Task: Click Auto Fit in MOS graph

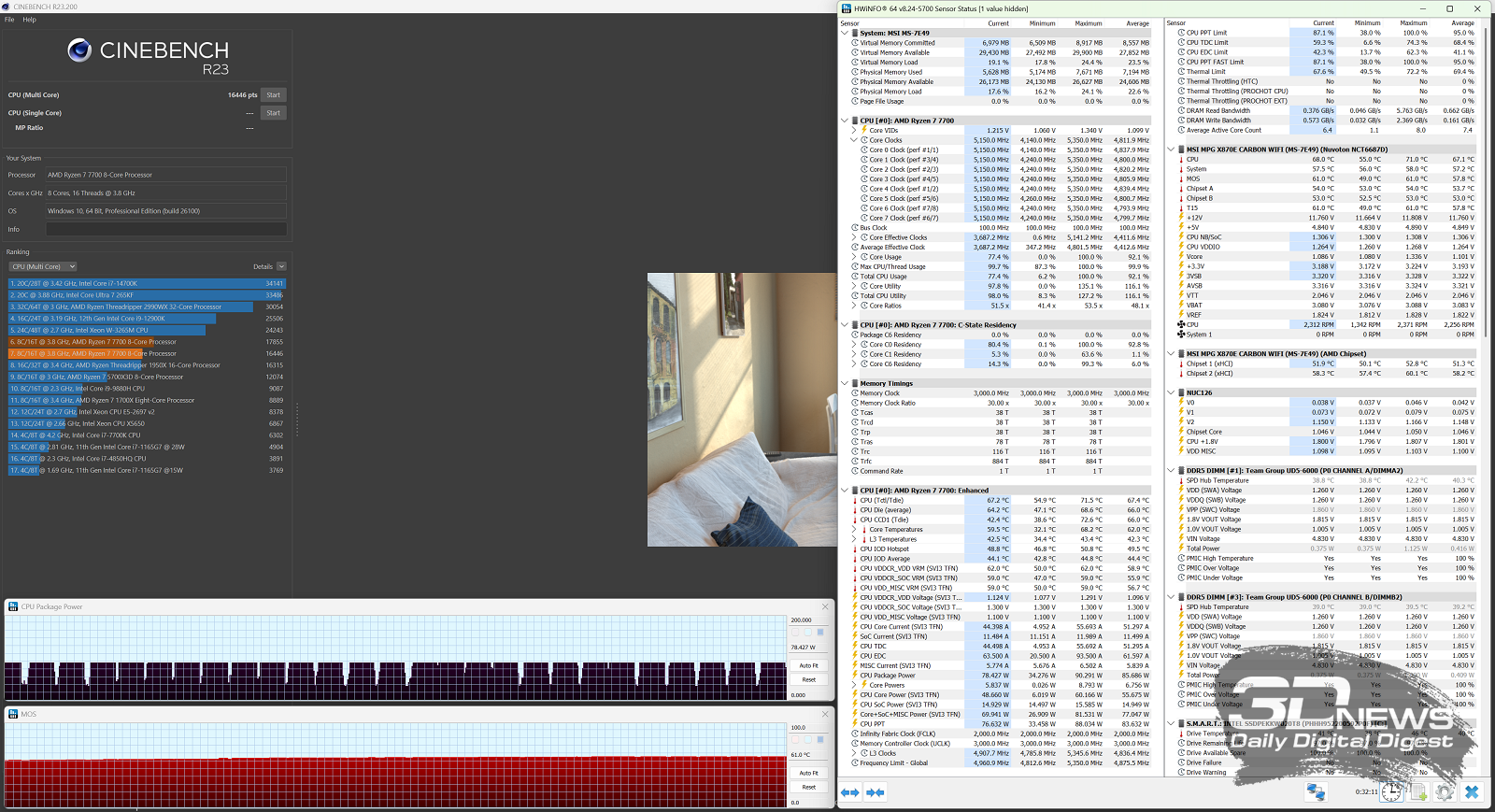Action: click(808, 773)
